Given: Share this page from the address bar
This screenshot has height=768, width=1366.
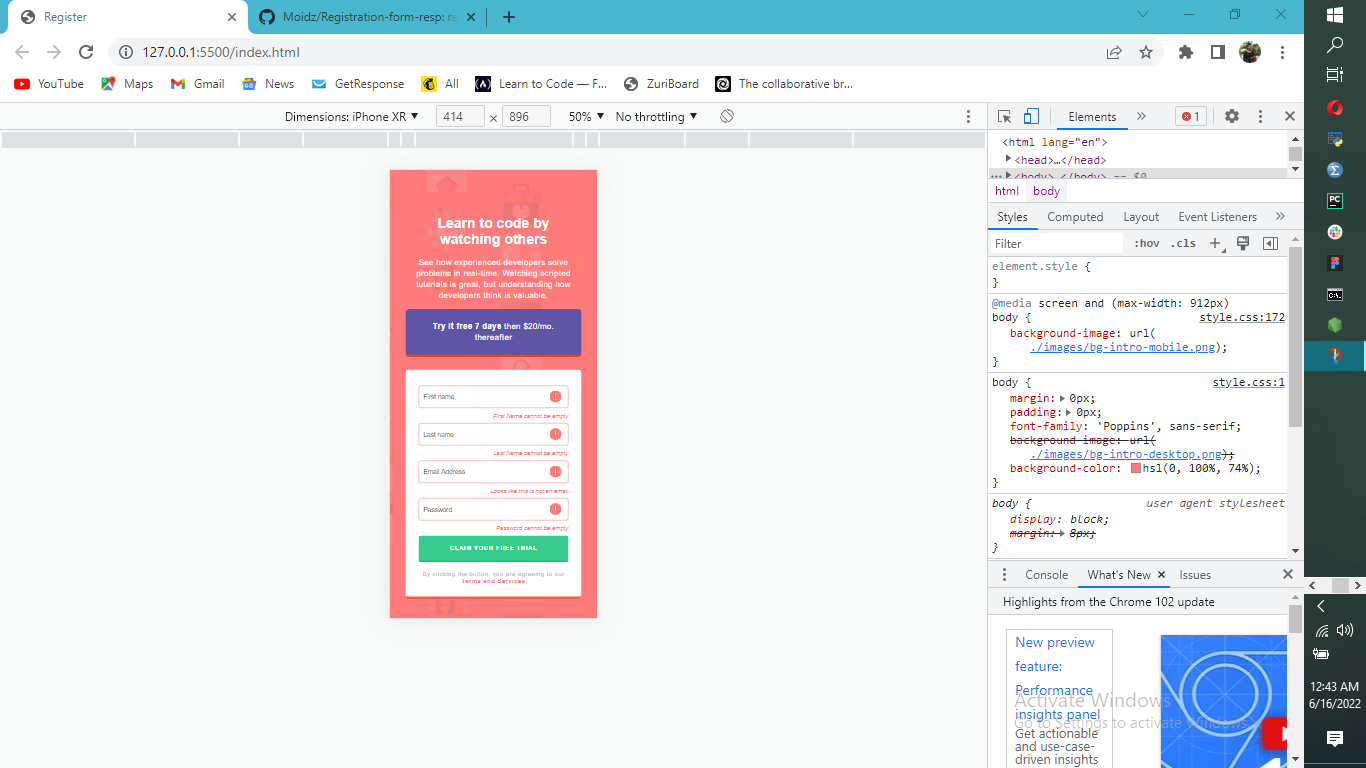Looking at the screenshot, I should click(1114, 52).
